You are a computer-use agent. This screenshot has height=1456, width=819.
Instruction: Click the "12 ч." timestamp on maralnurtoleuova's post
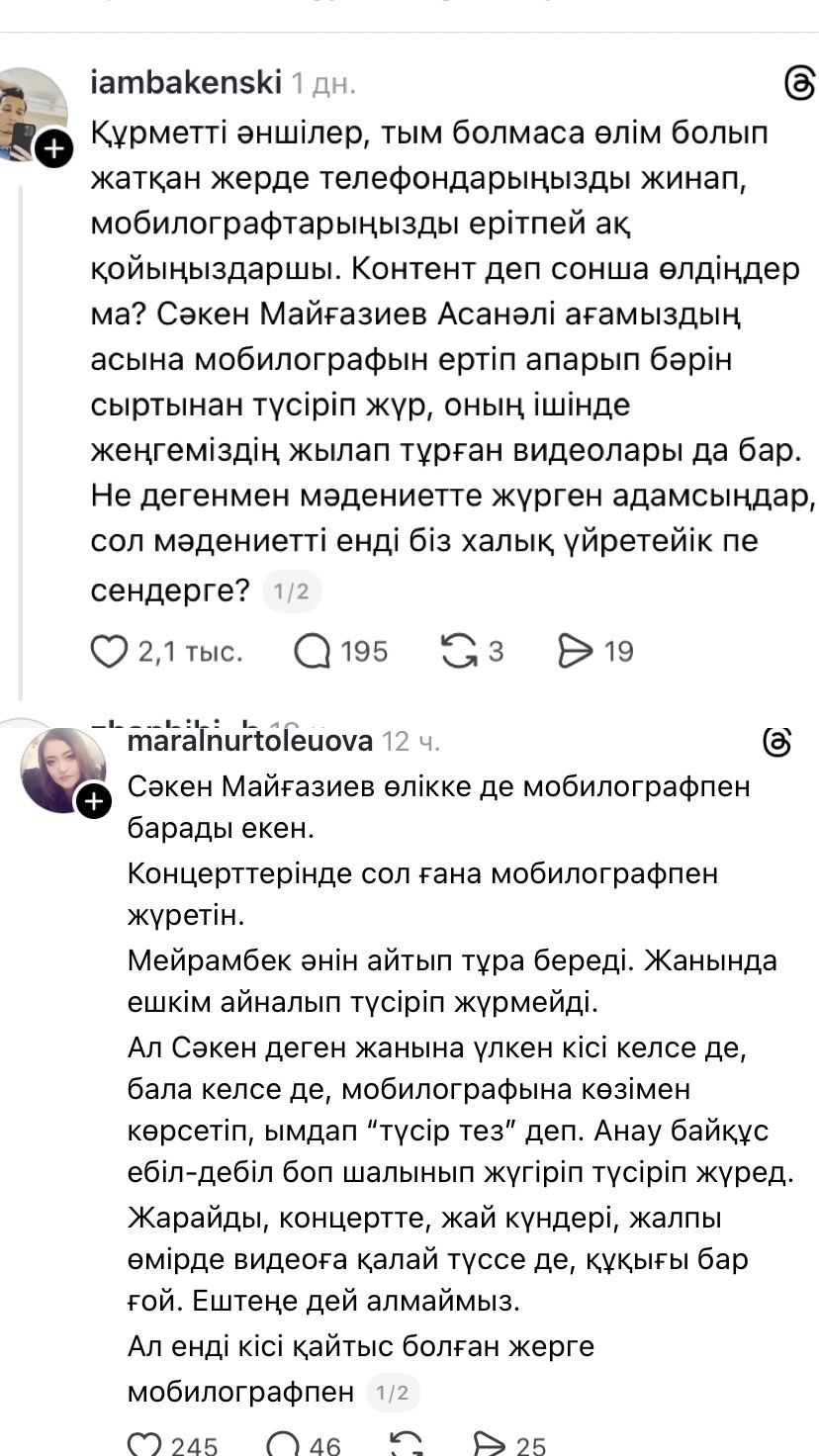click(411, 741)
